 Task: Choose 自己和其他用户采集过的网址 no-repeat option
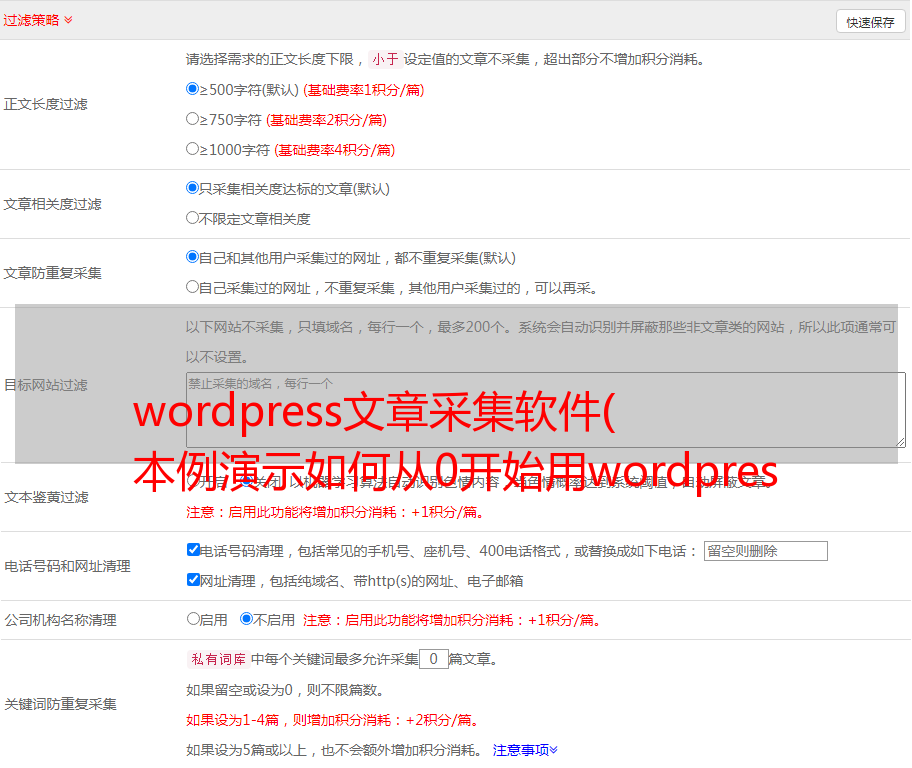tap(193, 257)
